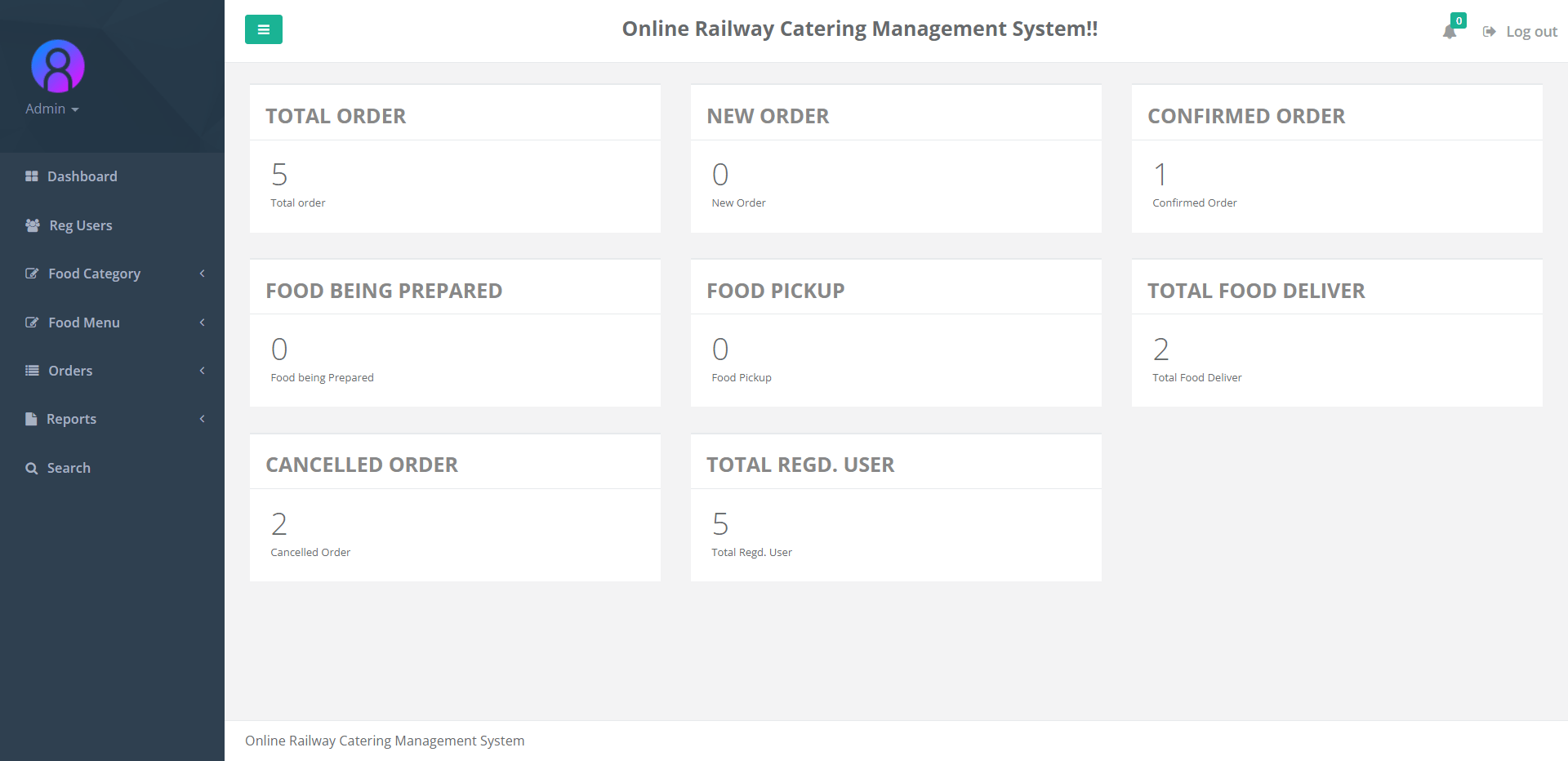Select Dashboard from the sidebar menu
The height and width of the screenshot is (761, 1568).
[82, 176]
